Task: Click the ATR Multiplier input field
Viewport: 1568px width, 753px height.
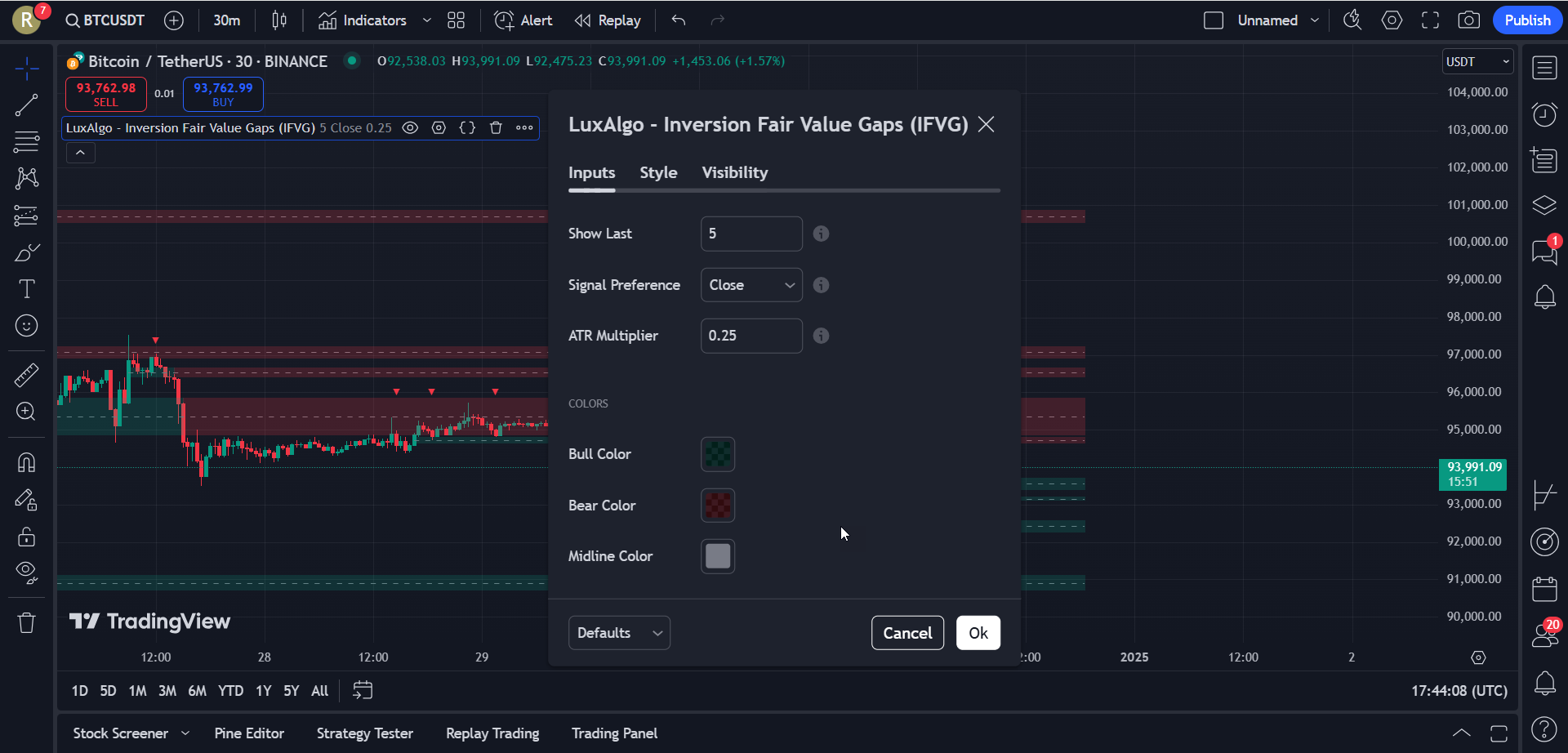Action: point(751,336)
